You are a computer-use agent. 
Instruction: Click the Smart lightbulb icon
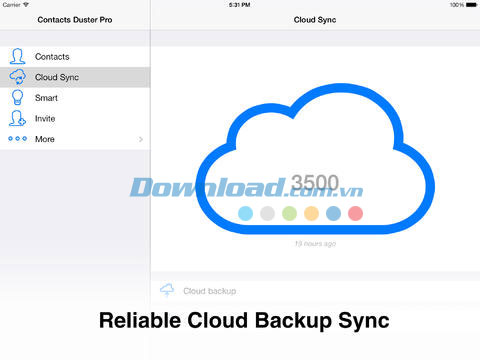17,97
